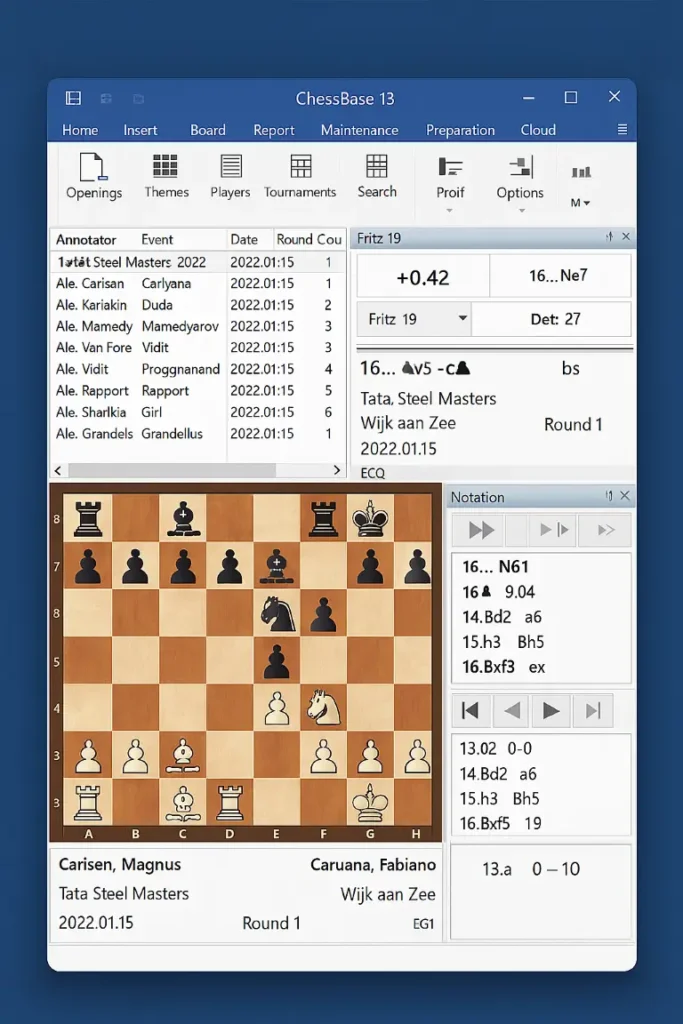Select the Ale. Kariakin Duda row

coord(198,305)
